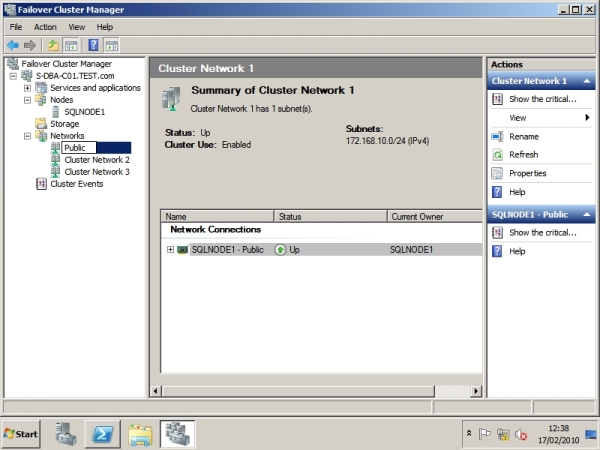Screen dimensions: 600x450
Task: Click the Back arrow toolbar icon
Action: coord(13,46)
